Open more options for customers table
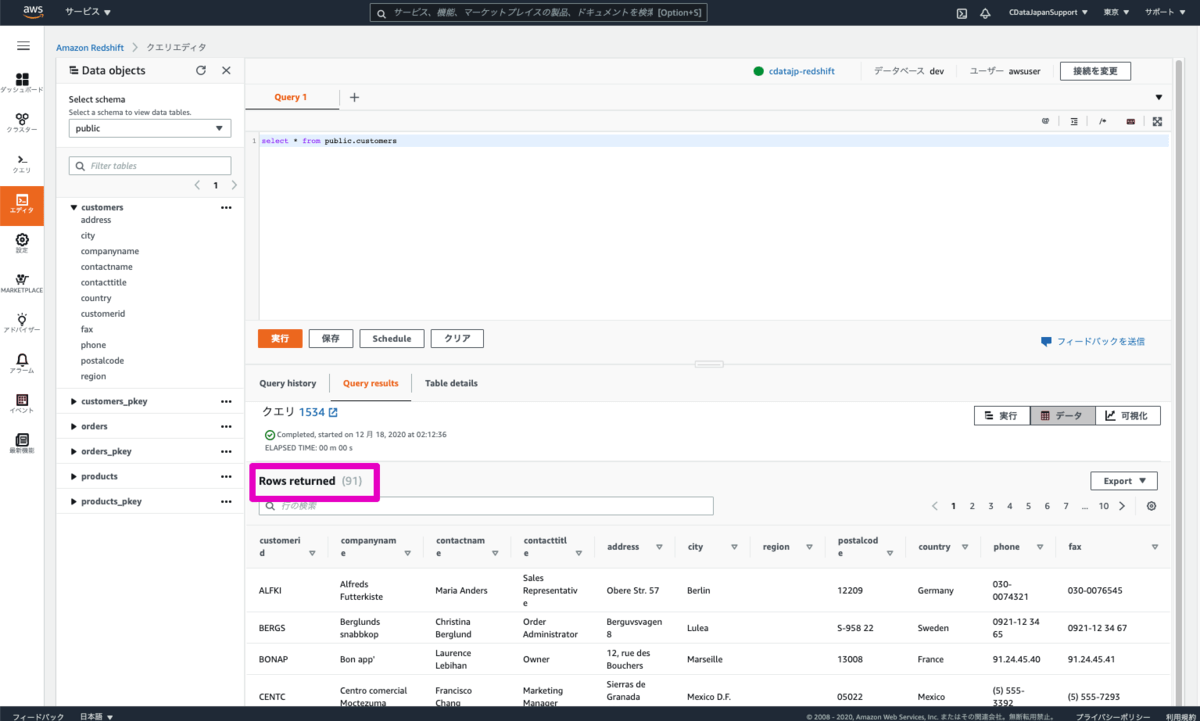This screenshot has width=1200, height=721. pos(226,208)
